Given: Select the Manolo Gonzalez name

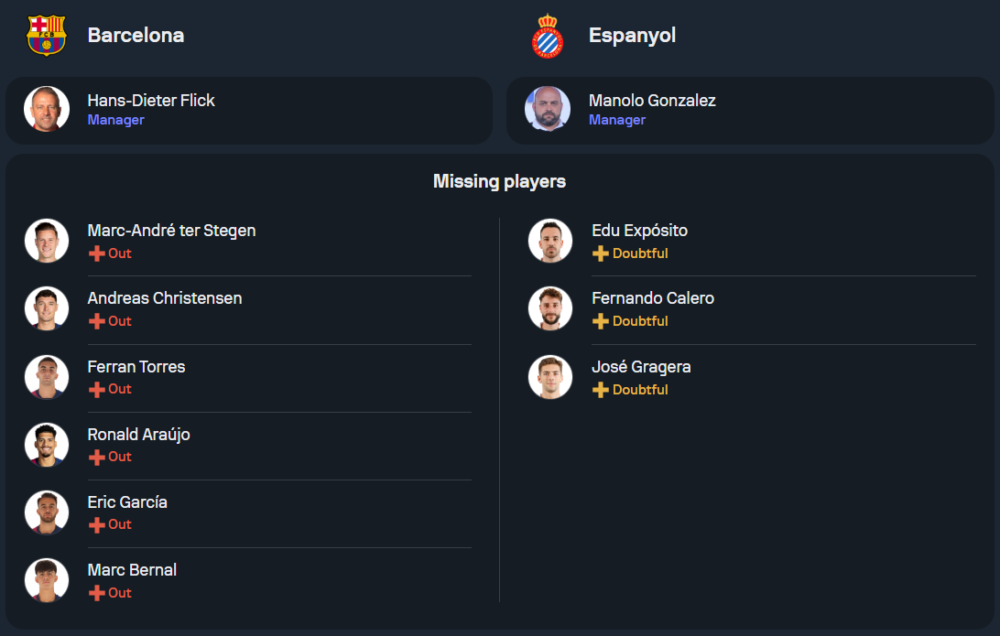Looking at the screenshot, I should (x=652, y=100).
